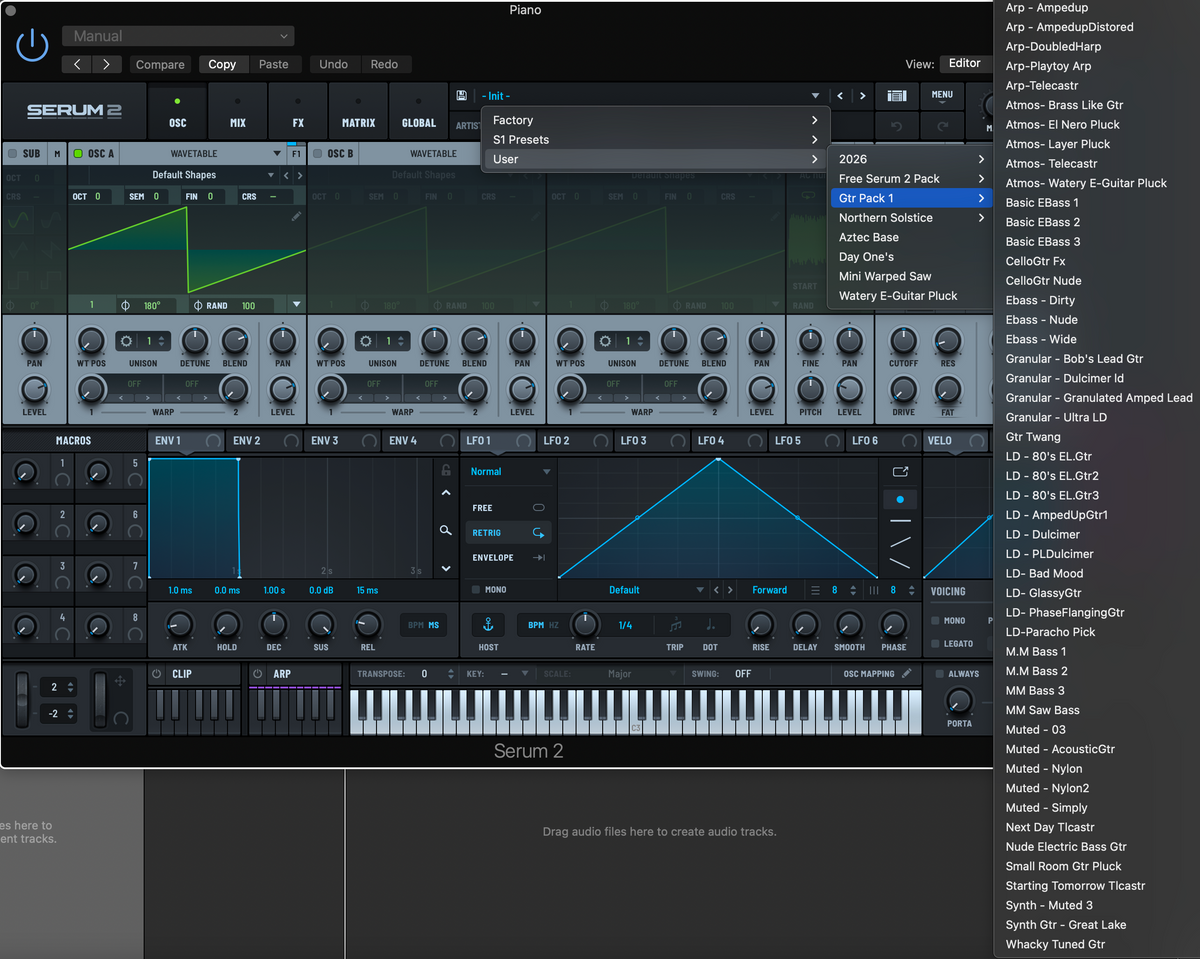Image resolution: width=1200 pixels, height=959 pixels.
Task: Click the LFO RATE knob
Action: click(x=585, y=625)
